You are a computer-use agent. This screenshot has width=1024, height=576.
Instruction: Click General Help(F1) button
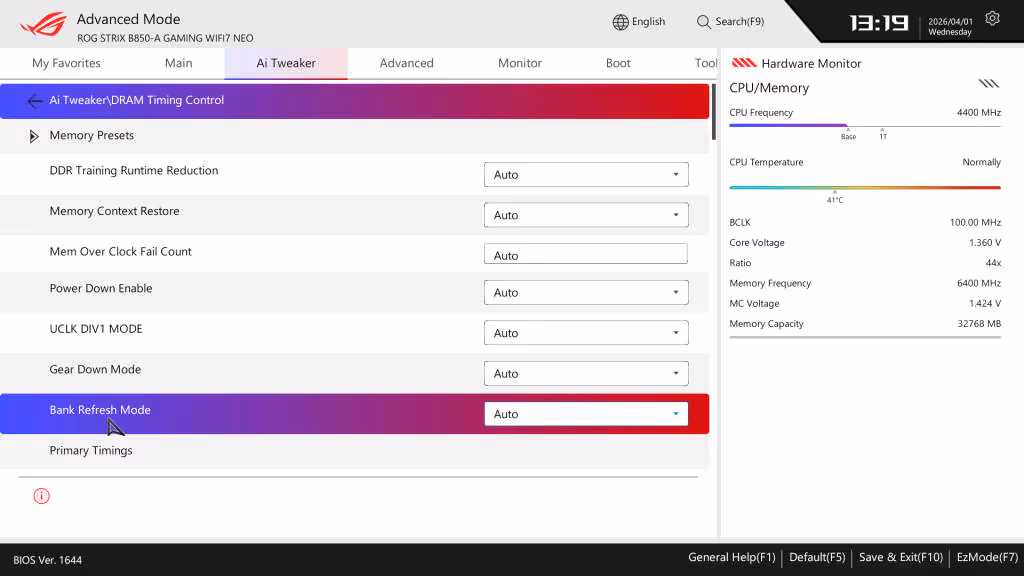click(731, 558)
